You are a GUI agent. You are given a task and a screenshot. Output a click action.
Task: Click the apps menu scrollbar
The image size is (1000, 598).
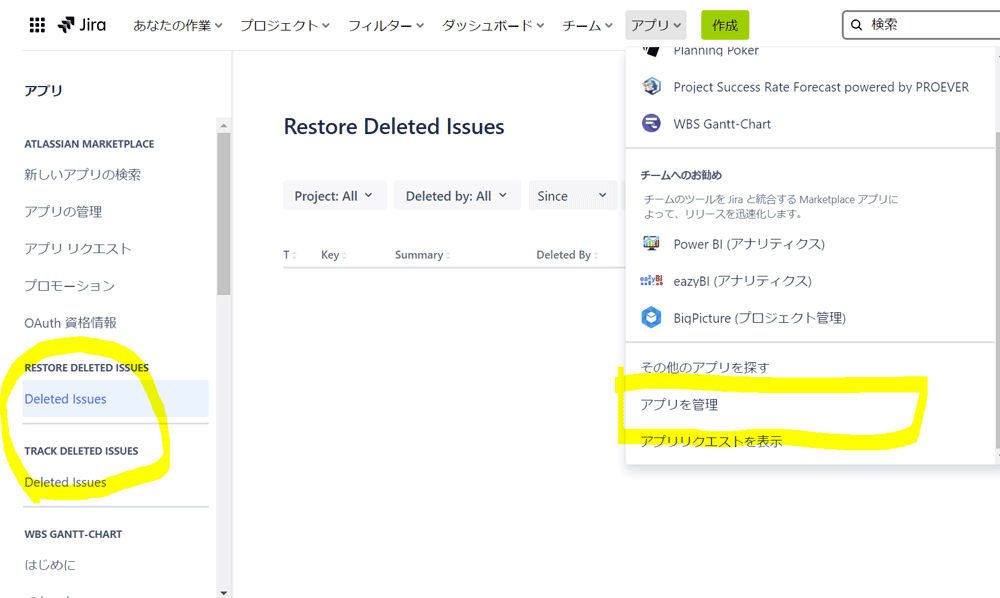[x=997, y=290]
